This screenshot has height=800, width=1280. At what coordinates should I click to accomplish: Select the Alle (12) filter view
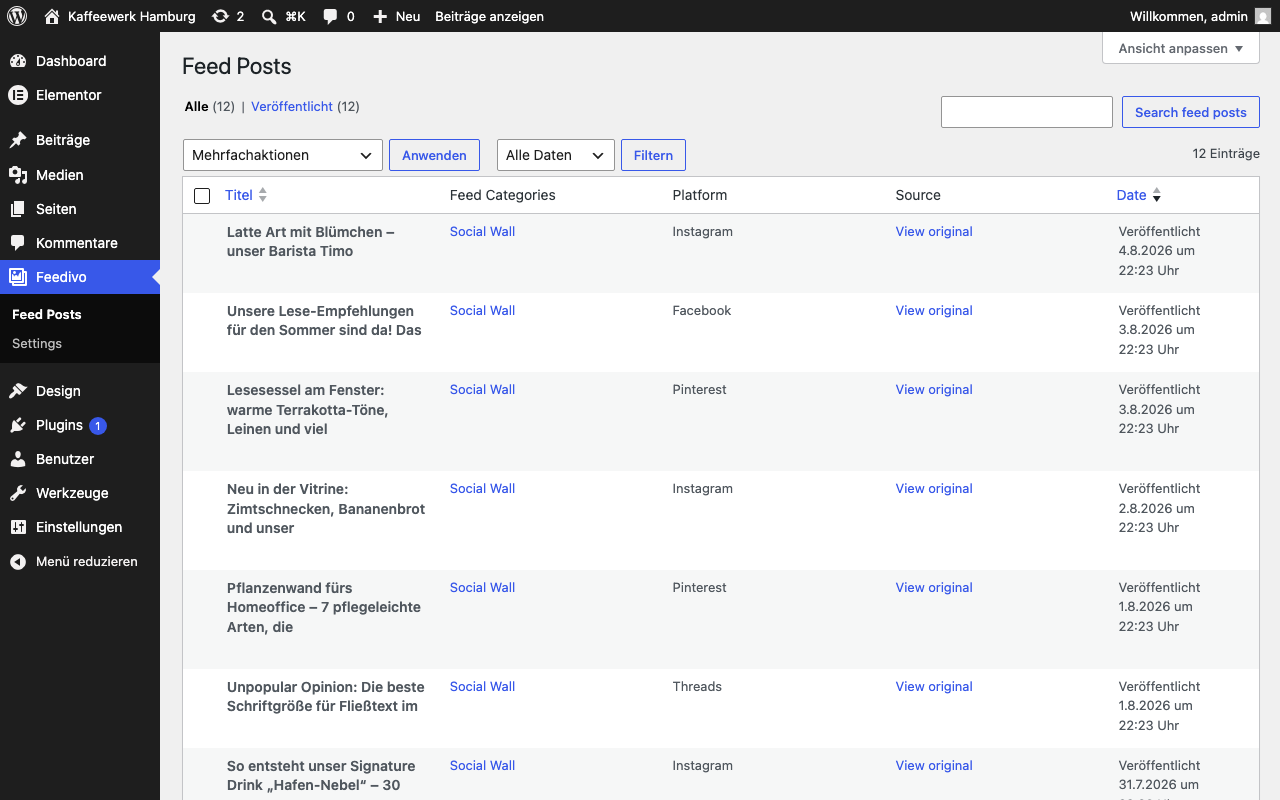click(210, 106)
